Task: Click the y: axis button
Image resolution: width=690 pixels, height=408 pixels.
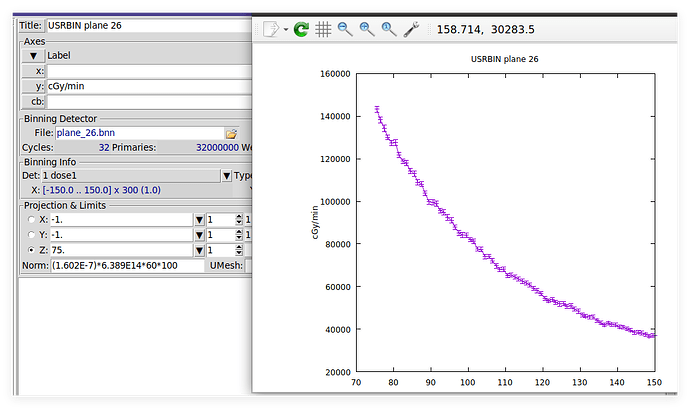Action: click(x=33, y=86)
